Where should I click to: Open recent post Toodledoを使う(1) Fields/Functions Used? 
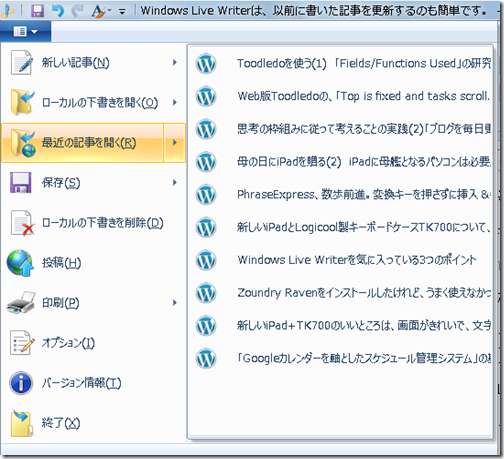tap(341, 63)
